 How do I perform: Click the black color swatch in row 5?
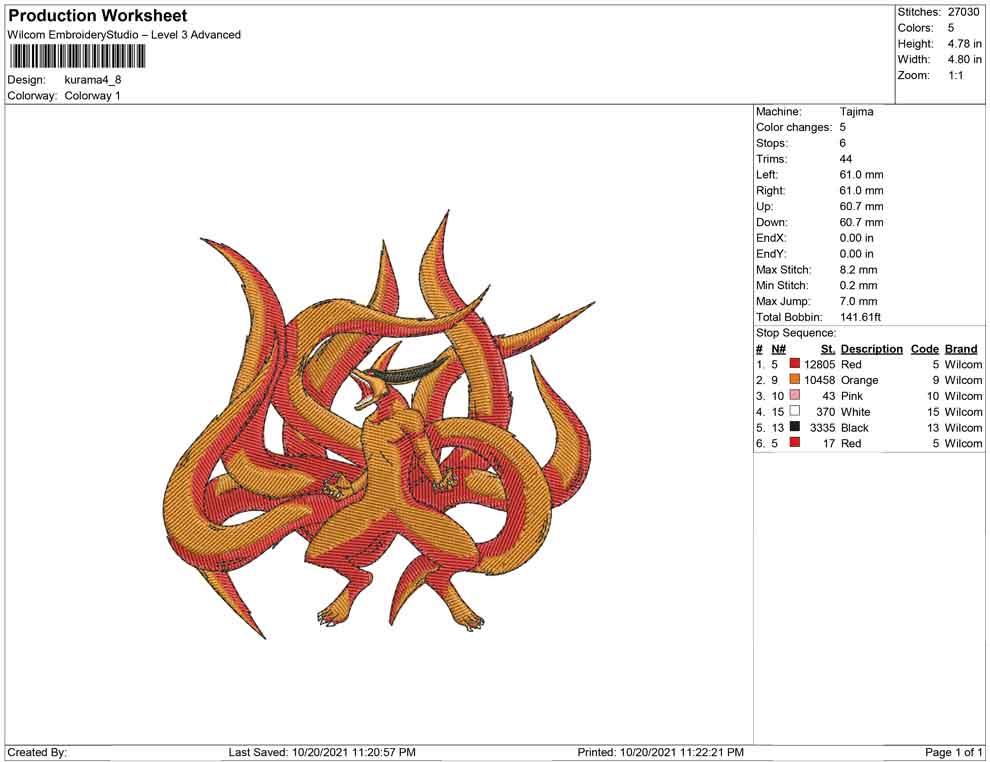794,427
